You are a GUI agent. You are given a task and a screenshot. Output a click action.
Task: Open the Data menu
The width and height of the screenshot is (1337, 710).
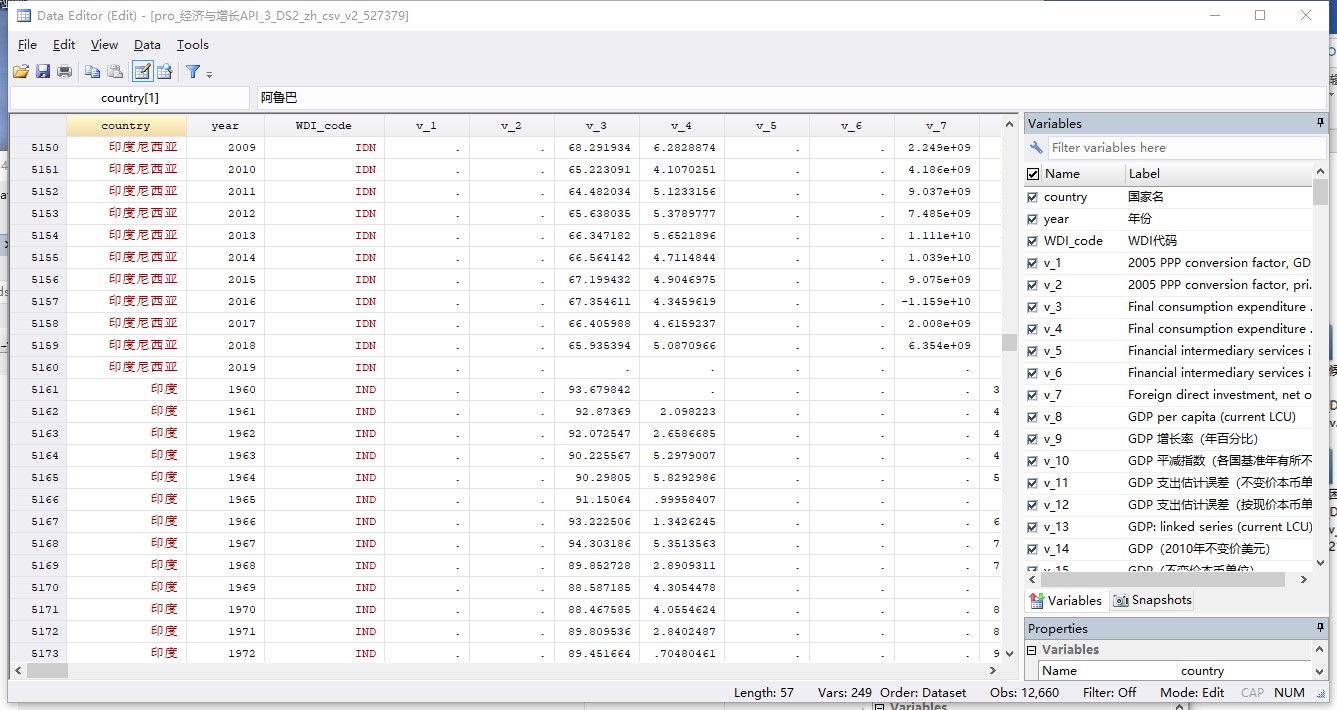click(147, 45)
